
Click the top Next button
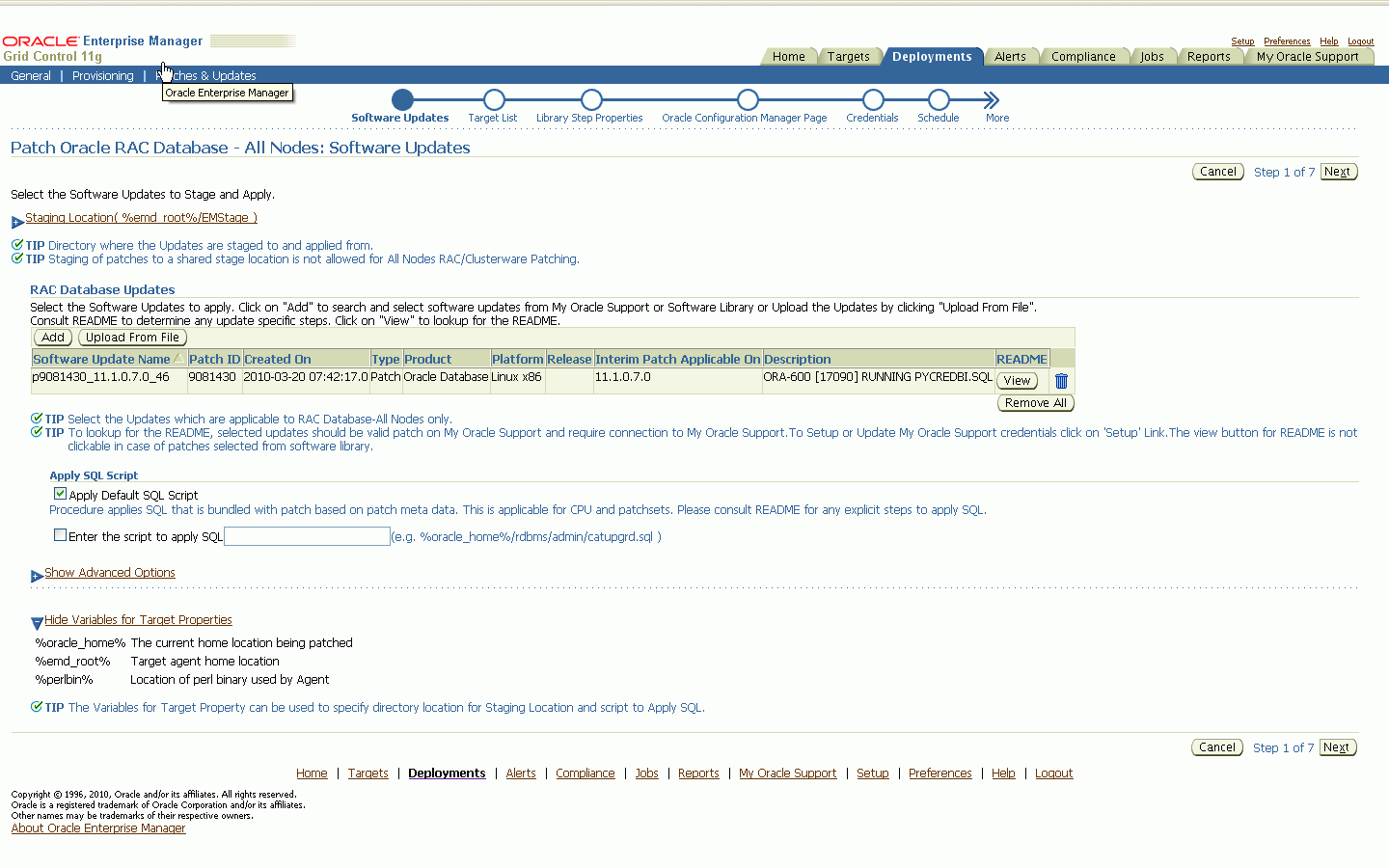pos(1338,172)
